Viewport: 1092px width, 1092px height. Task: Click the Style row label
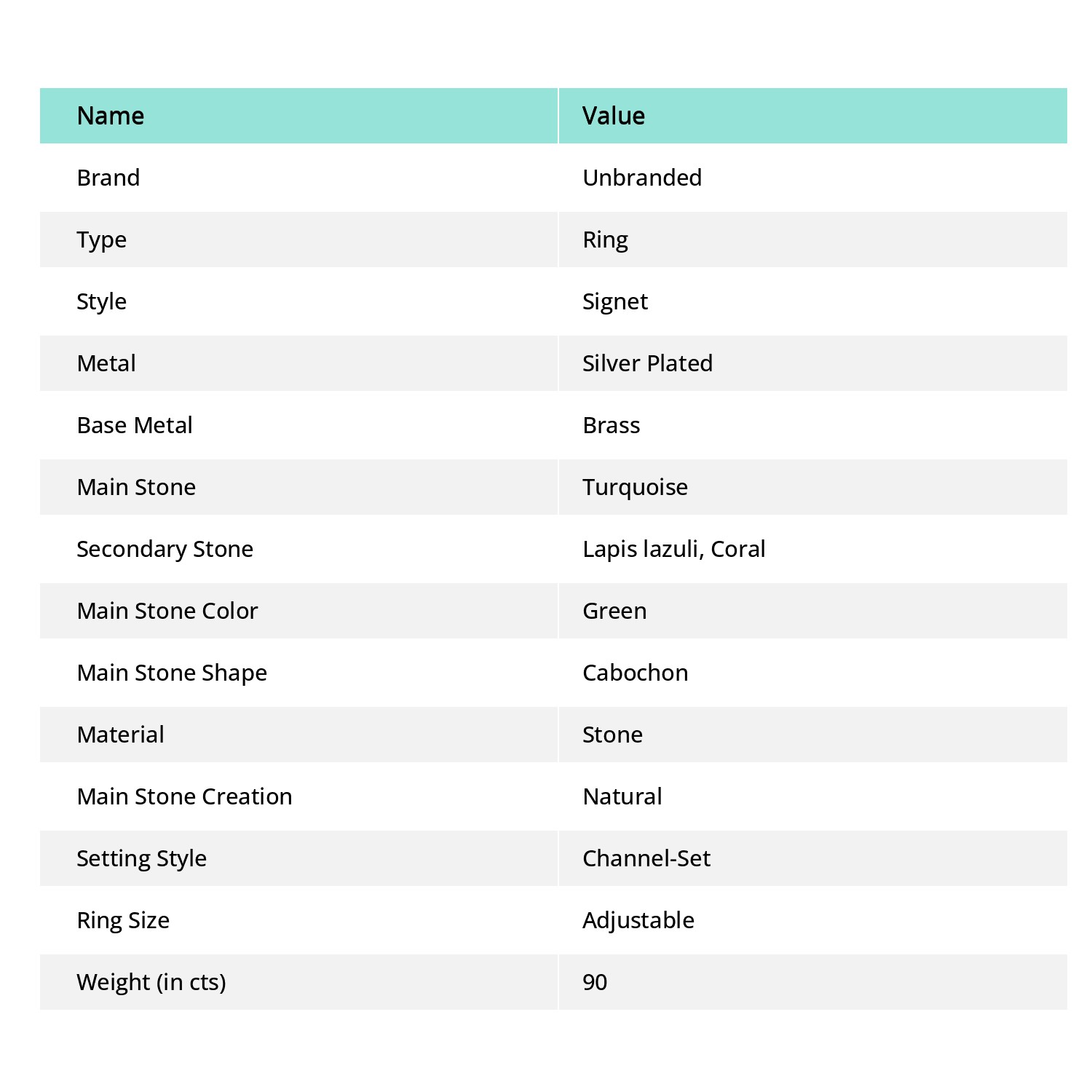102,301
